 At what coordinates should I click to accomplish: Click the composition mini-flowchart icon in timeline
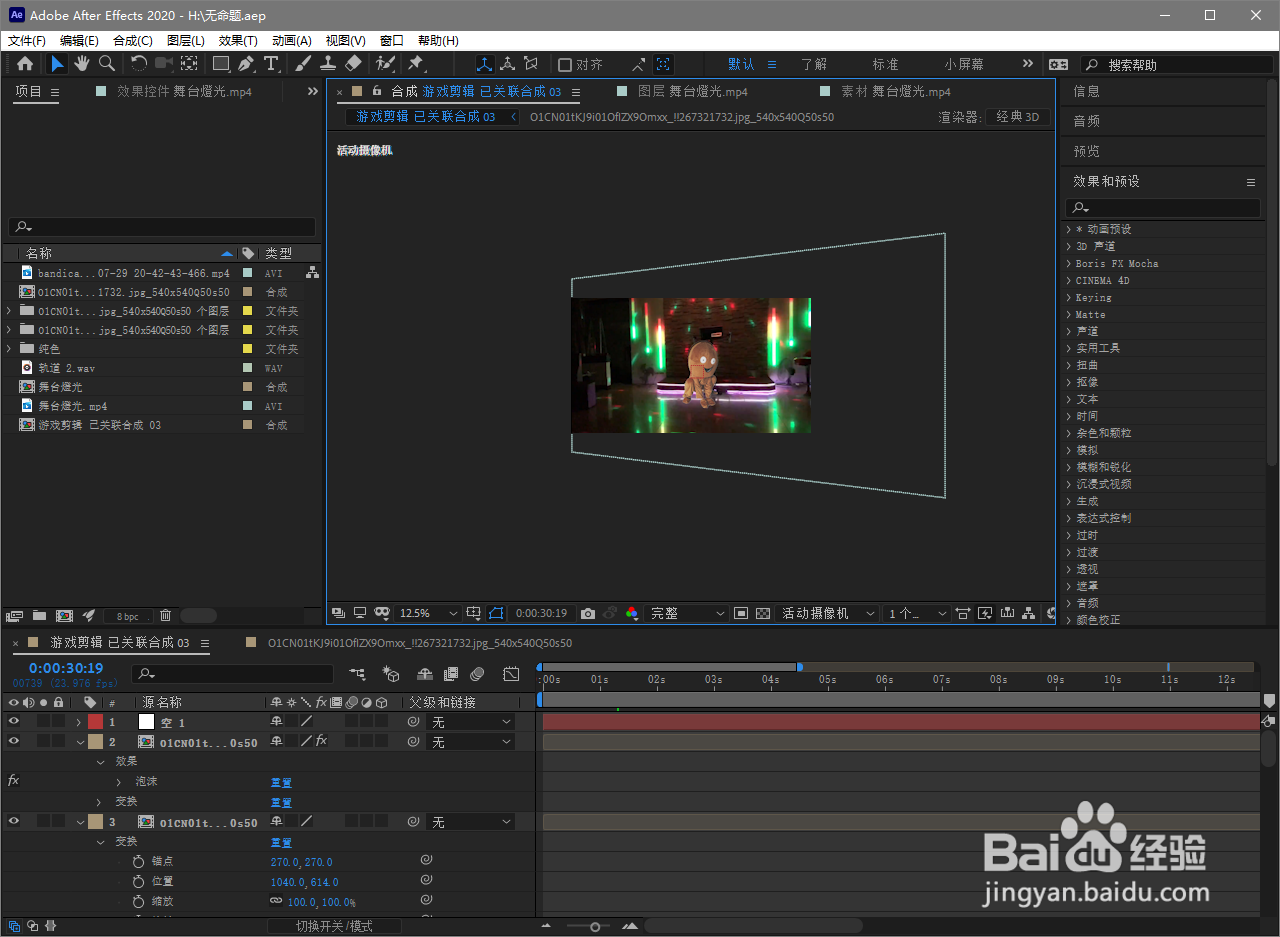click(357, 674)
